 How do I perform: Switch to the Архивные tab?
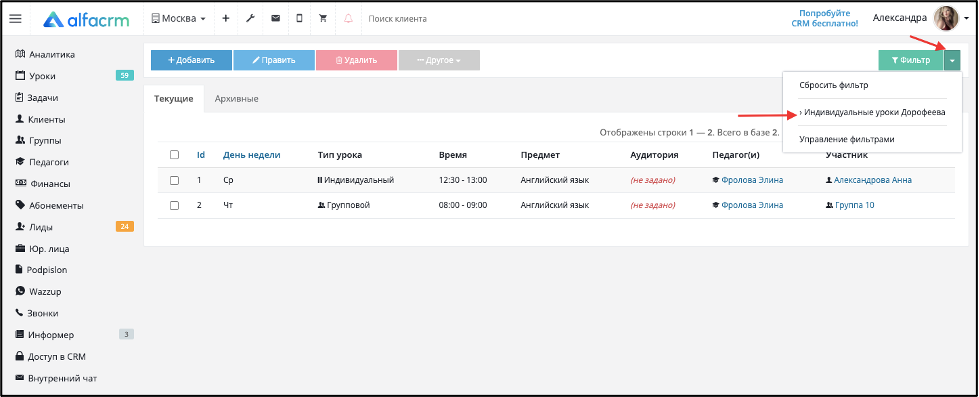click(236, 99)
